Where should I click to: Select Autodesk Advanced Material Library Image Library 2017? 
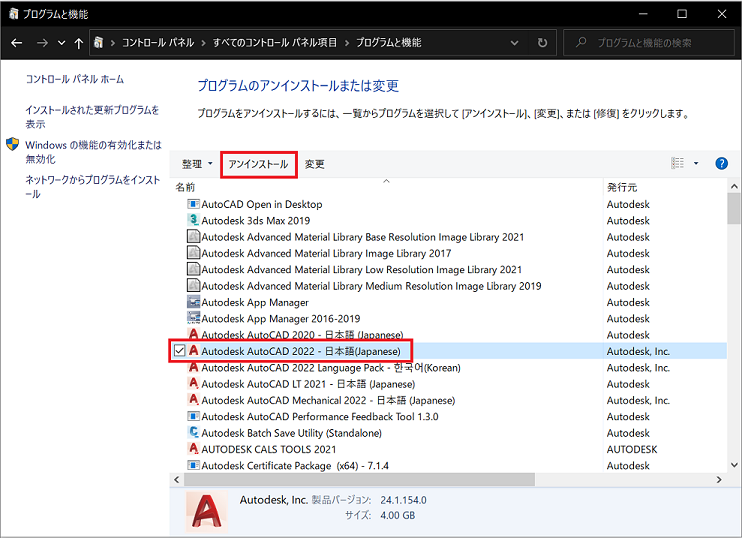326,253
